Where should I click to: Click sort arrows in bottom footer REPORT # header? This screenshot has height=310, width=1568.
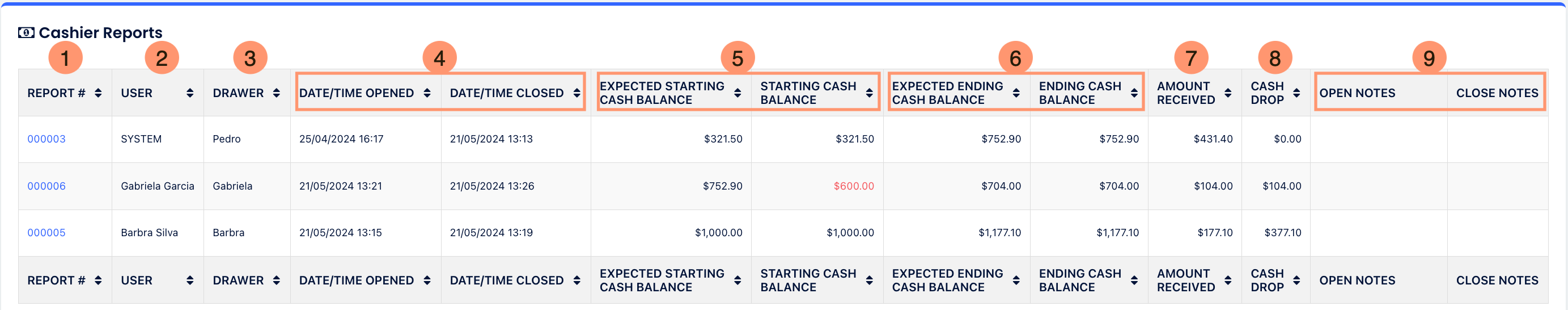98,280
